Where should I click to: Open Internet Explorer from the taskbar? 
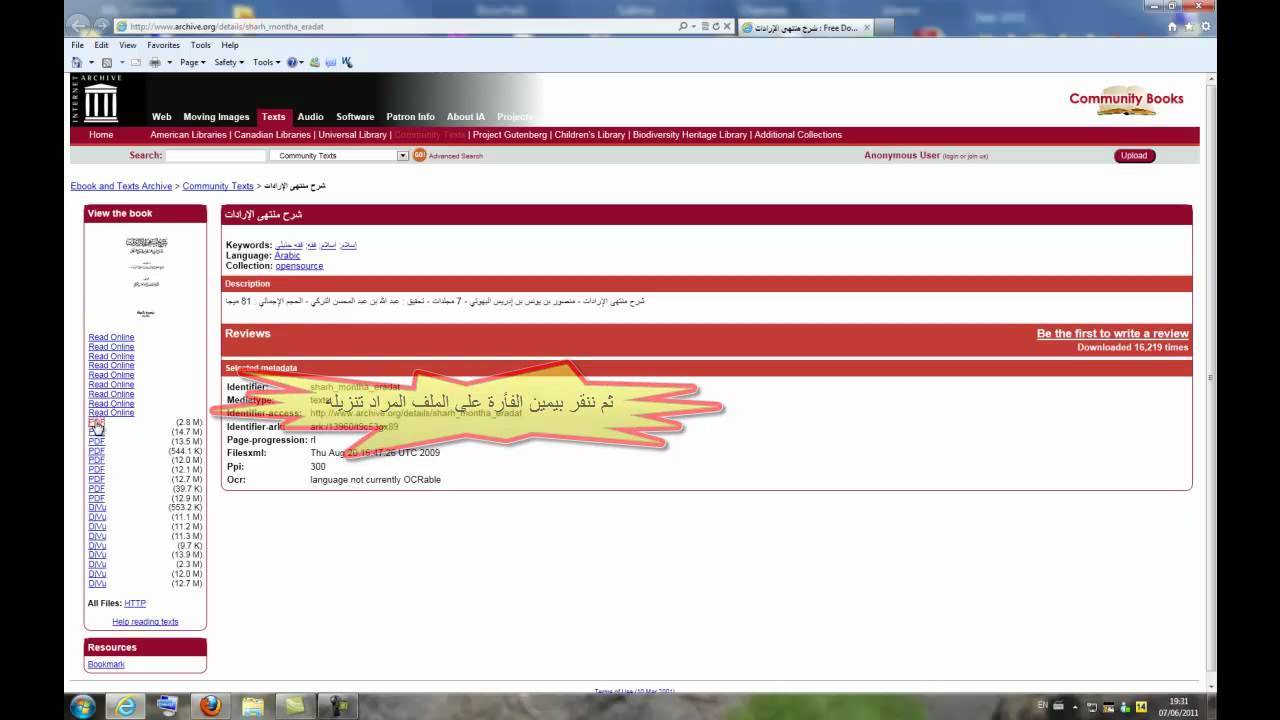click(126, 706)
